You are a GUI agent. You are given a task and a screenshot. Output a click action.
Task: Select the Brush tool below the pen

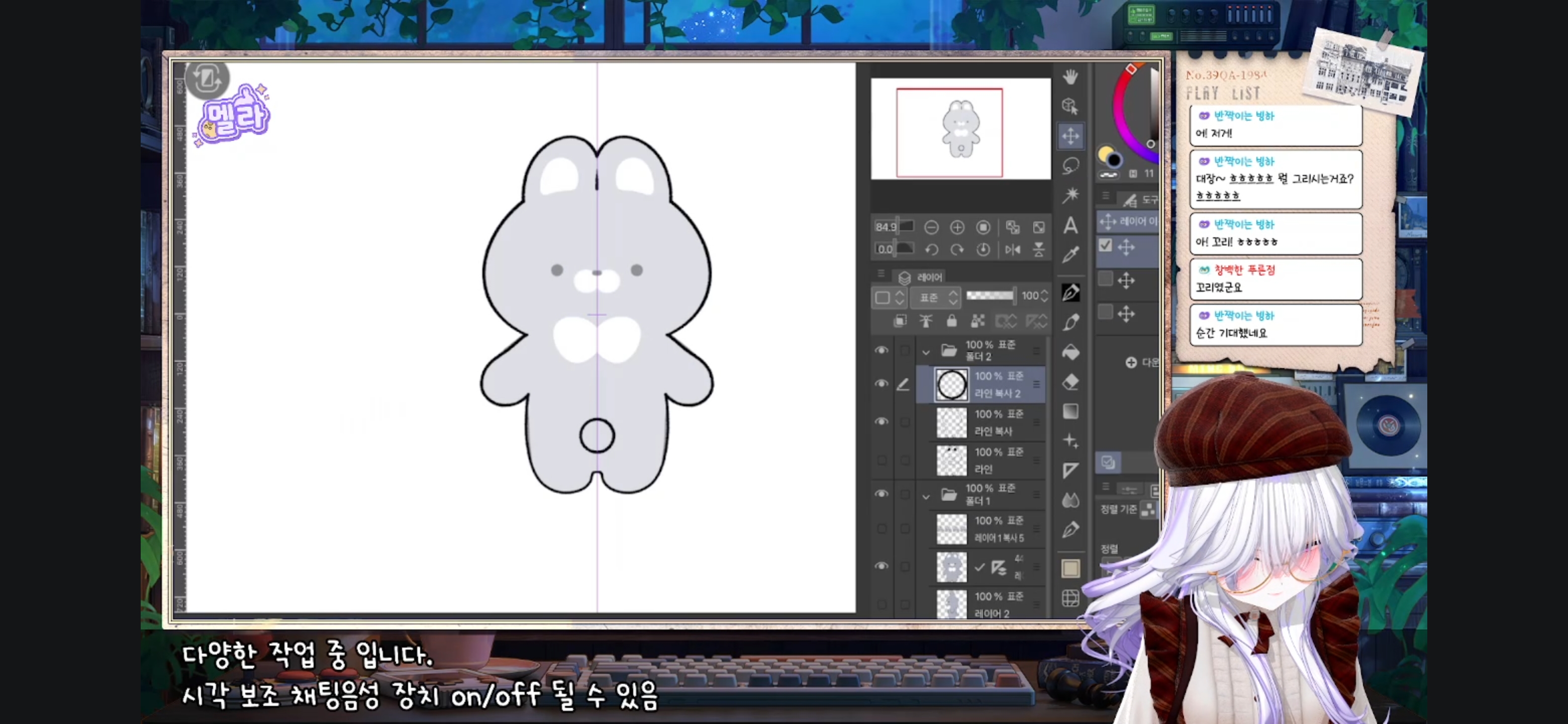click(x=1070, y=322)
